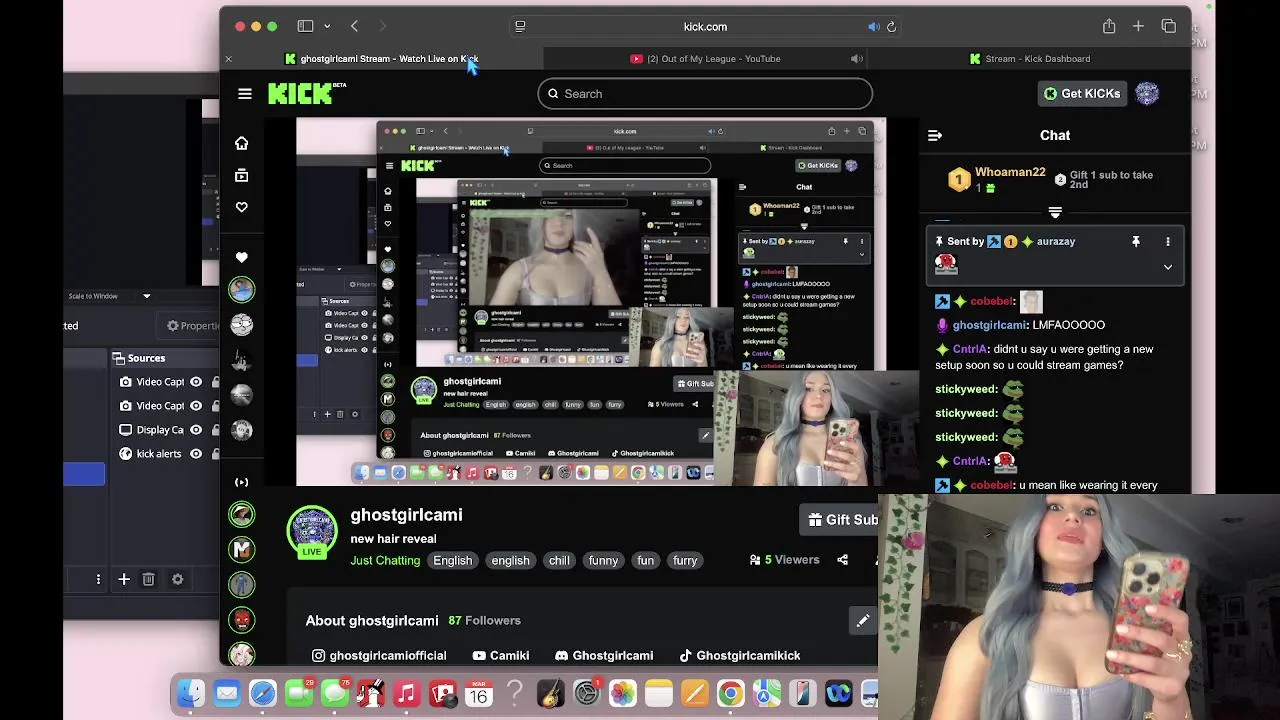Open the Kick profile avatar menu
The width and height of the screenshot is (1280, 720).
pos(1147,93)
